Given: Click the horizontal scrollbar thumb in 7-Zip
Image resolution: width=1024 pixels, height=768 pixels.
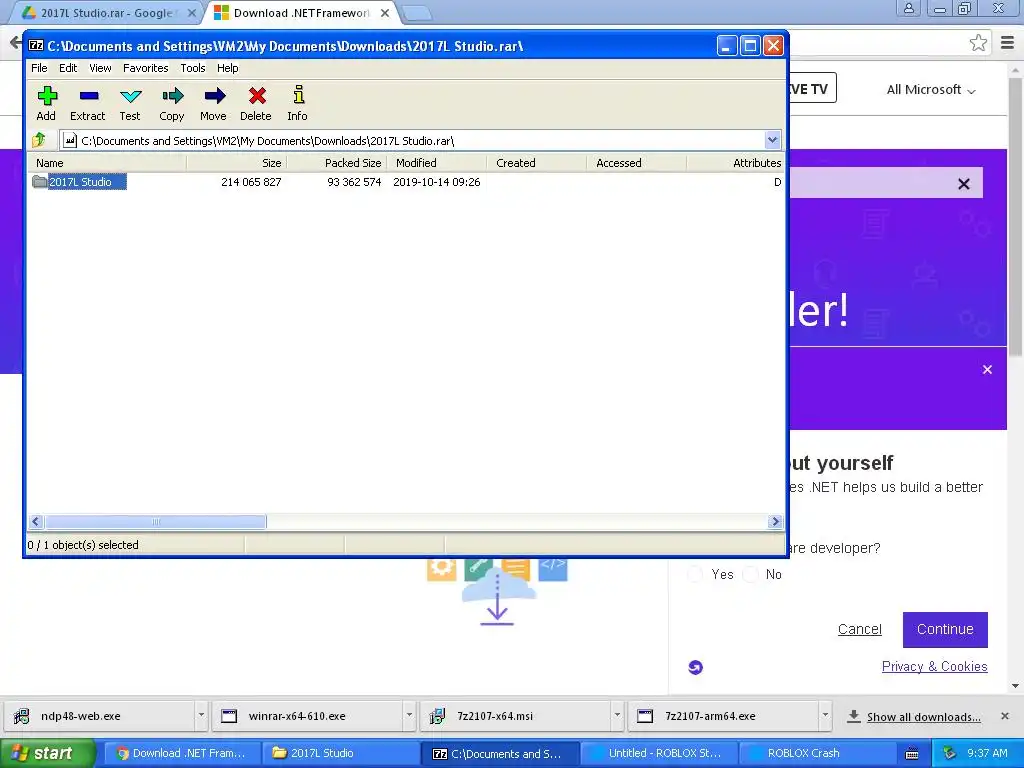Looking at the screenshot, I should coord(155,522).
